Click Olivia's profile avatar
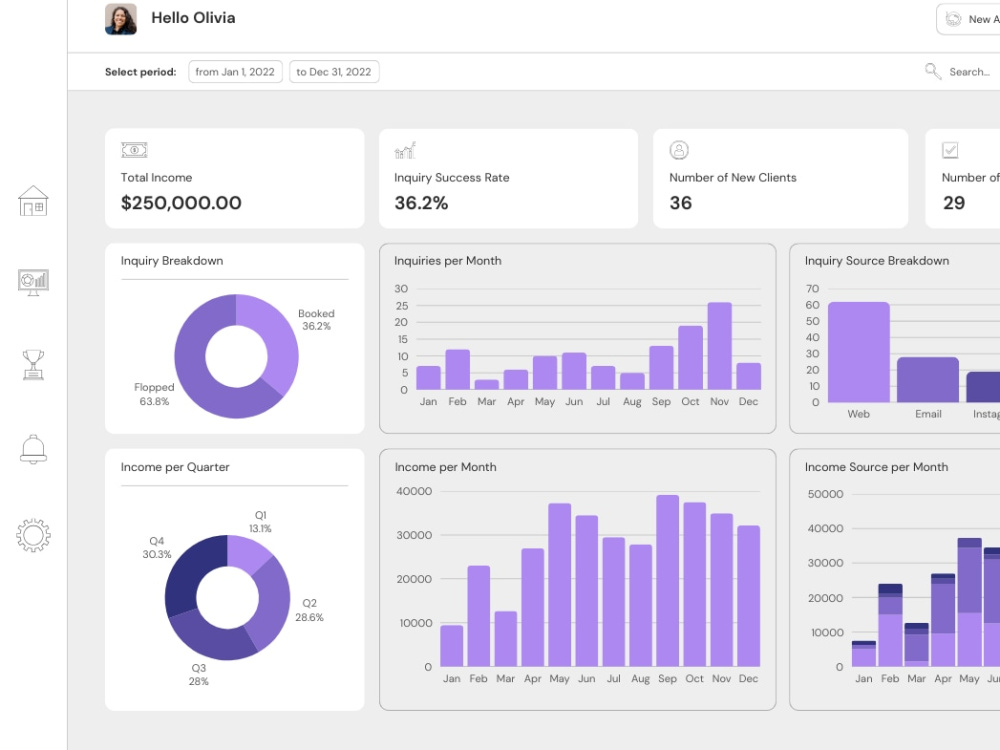This screenshot has width=1000, height=750. [121, 19]
